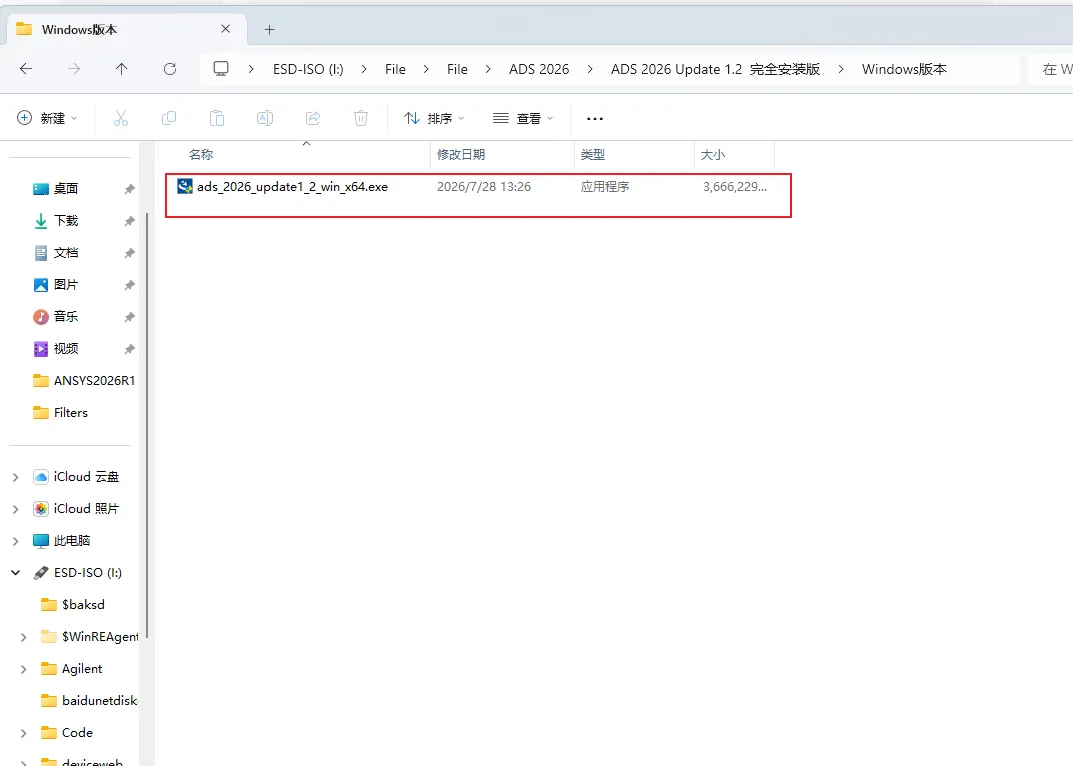This screenshot has width=1073, height=766.
Task: Go up one folder level
Action: (x=122, y=69)
